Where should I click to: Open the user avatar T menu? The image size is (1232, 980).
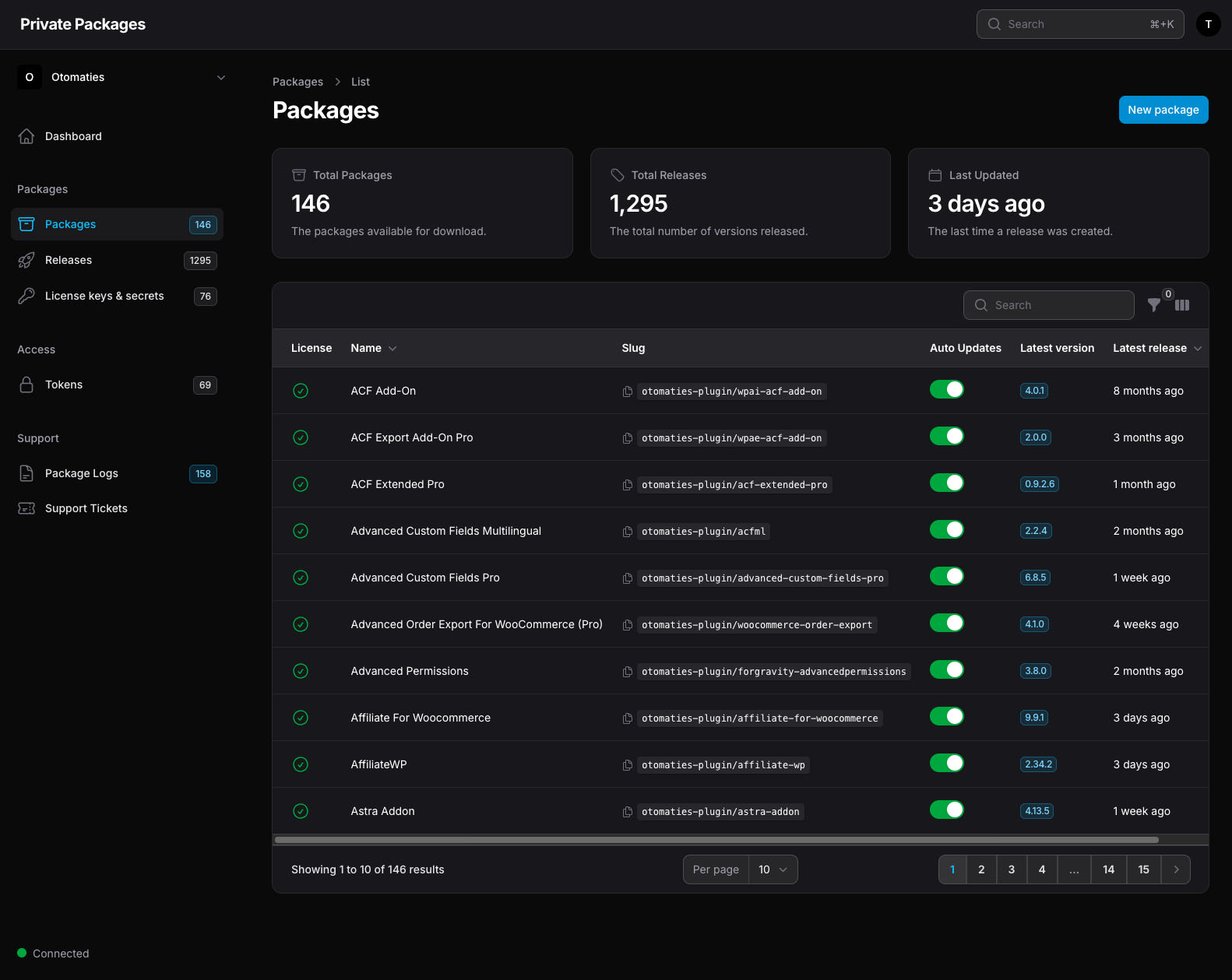[1208, 24]
